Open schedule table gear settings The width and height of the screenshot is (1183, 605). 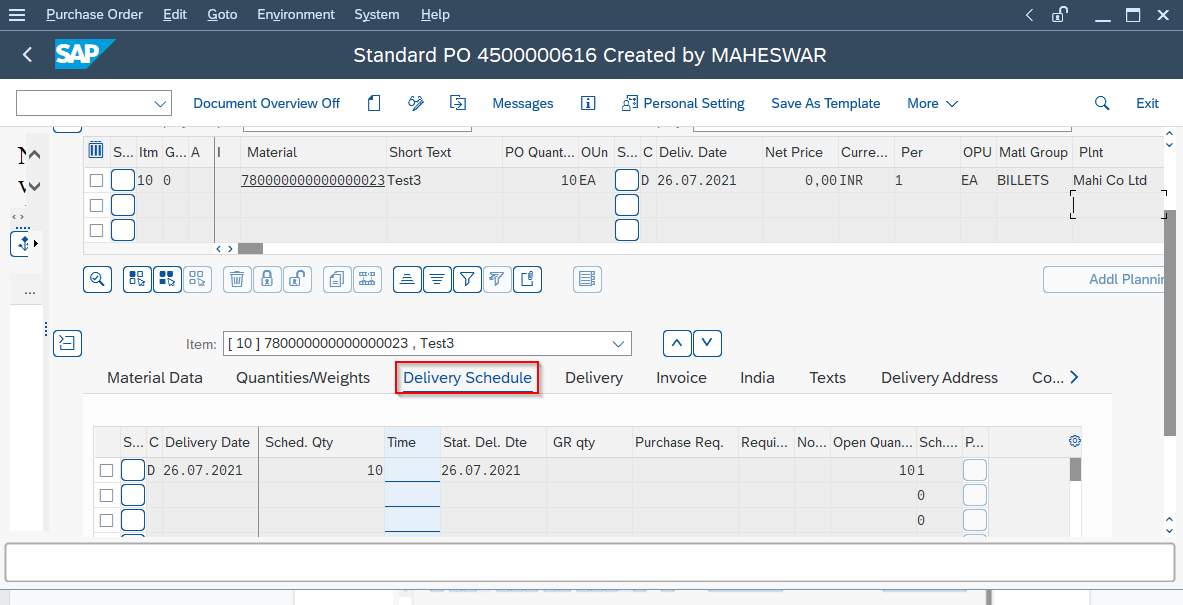[x=1075, y=441]
